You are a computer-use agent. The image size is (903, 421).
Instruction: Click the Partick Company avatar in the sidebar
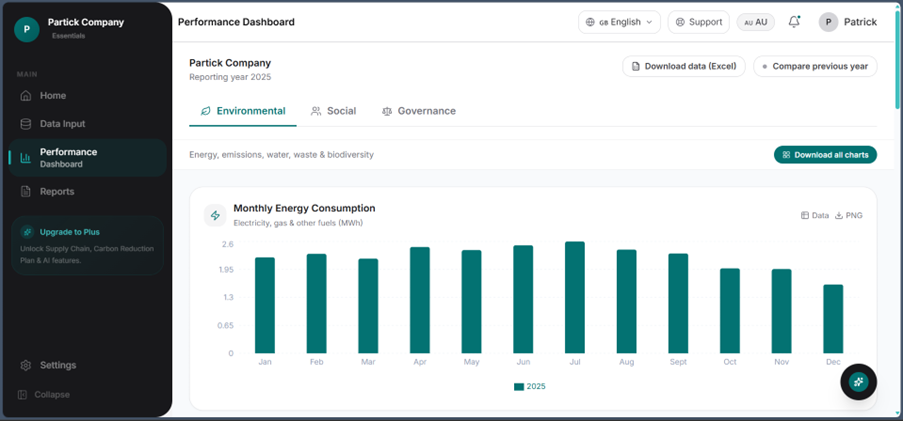[26, 29]
